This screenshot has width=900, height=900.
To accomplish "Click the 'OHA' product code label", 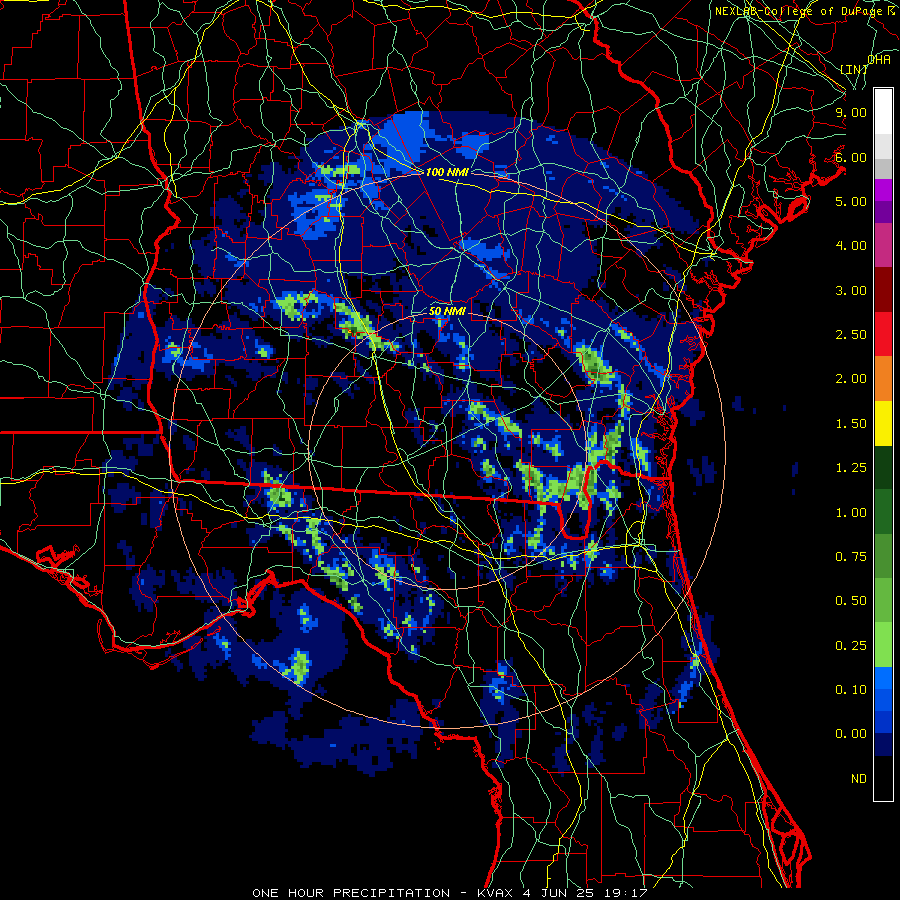I will (x=879, y=60).
